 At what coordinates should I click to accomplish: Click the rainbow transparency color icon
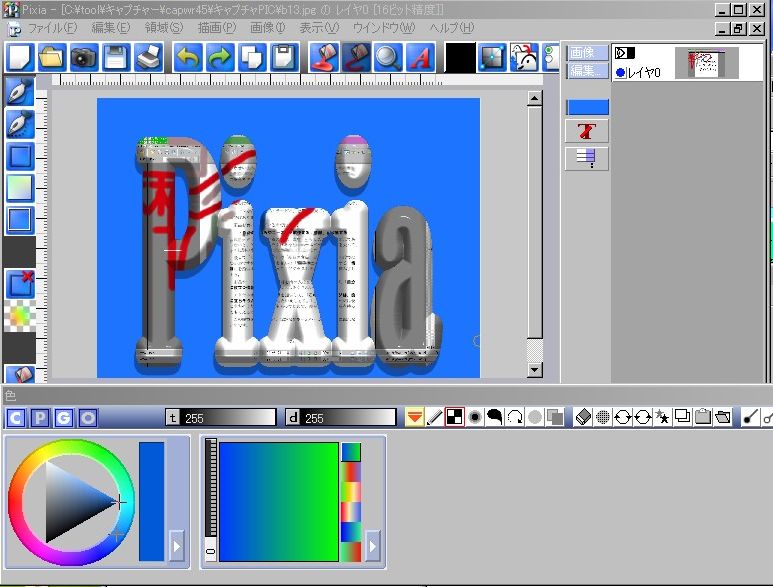point(20,316)
